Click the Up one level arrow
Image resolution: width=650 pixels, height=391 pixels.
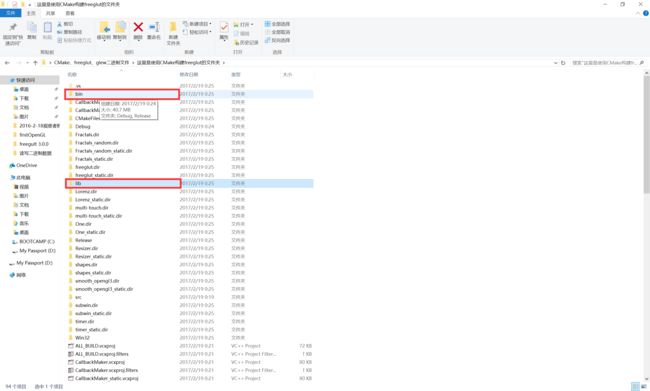point(35,63)
